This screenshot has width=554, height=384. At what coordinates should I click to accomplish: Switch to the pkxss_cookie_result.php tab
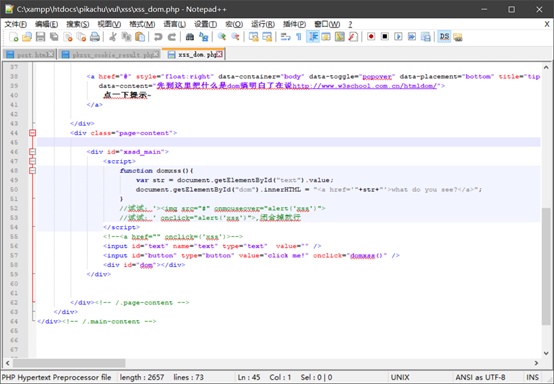[x=109, y=54]
